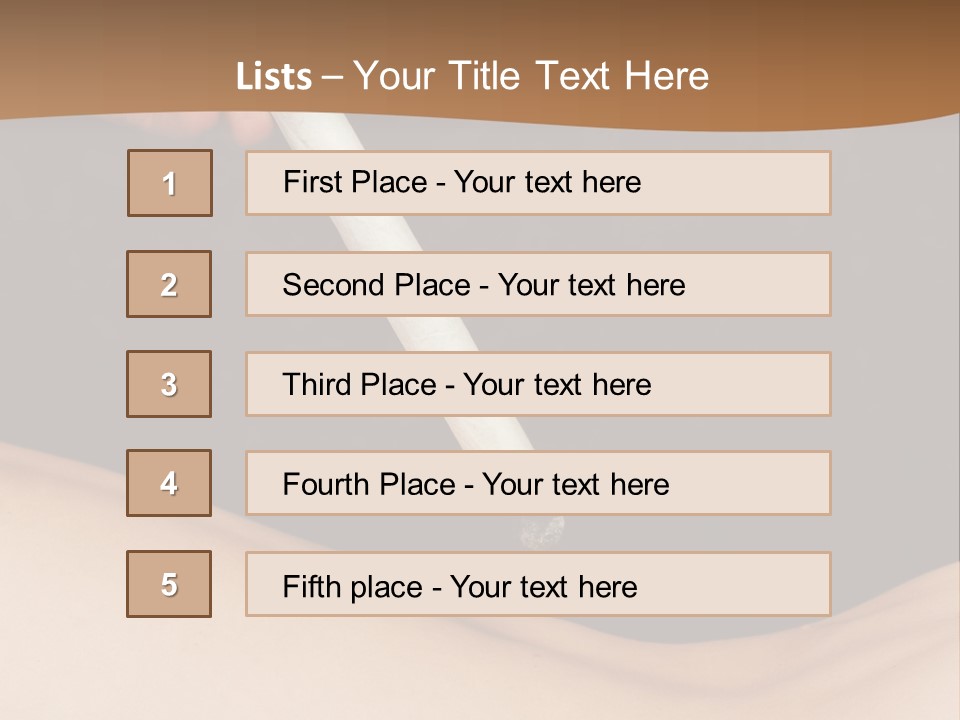Place cursor on the word "Fourth"
The image size is (960, 720).
click(x=327, y=485)
